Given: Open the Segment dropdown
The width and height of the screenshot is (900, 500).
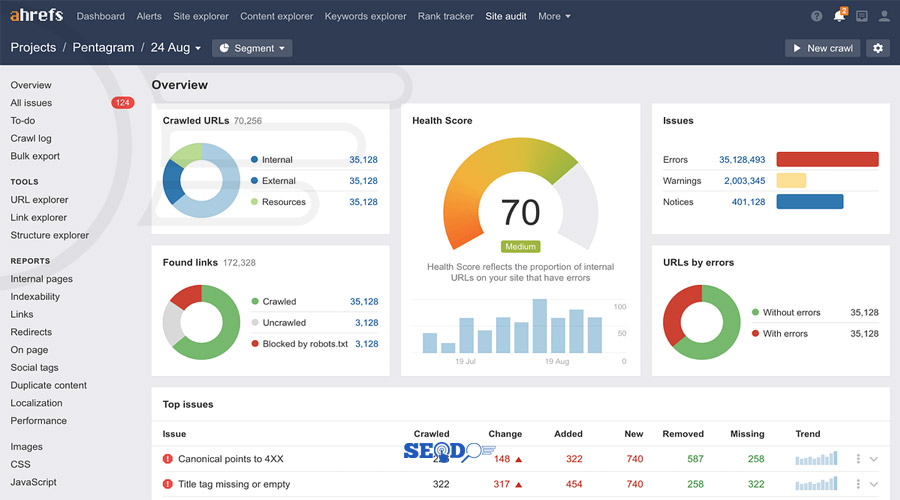Looking at the screenshot, I should (x=252, y=48).
